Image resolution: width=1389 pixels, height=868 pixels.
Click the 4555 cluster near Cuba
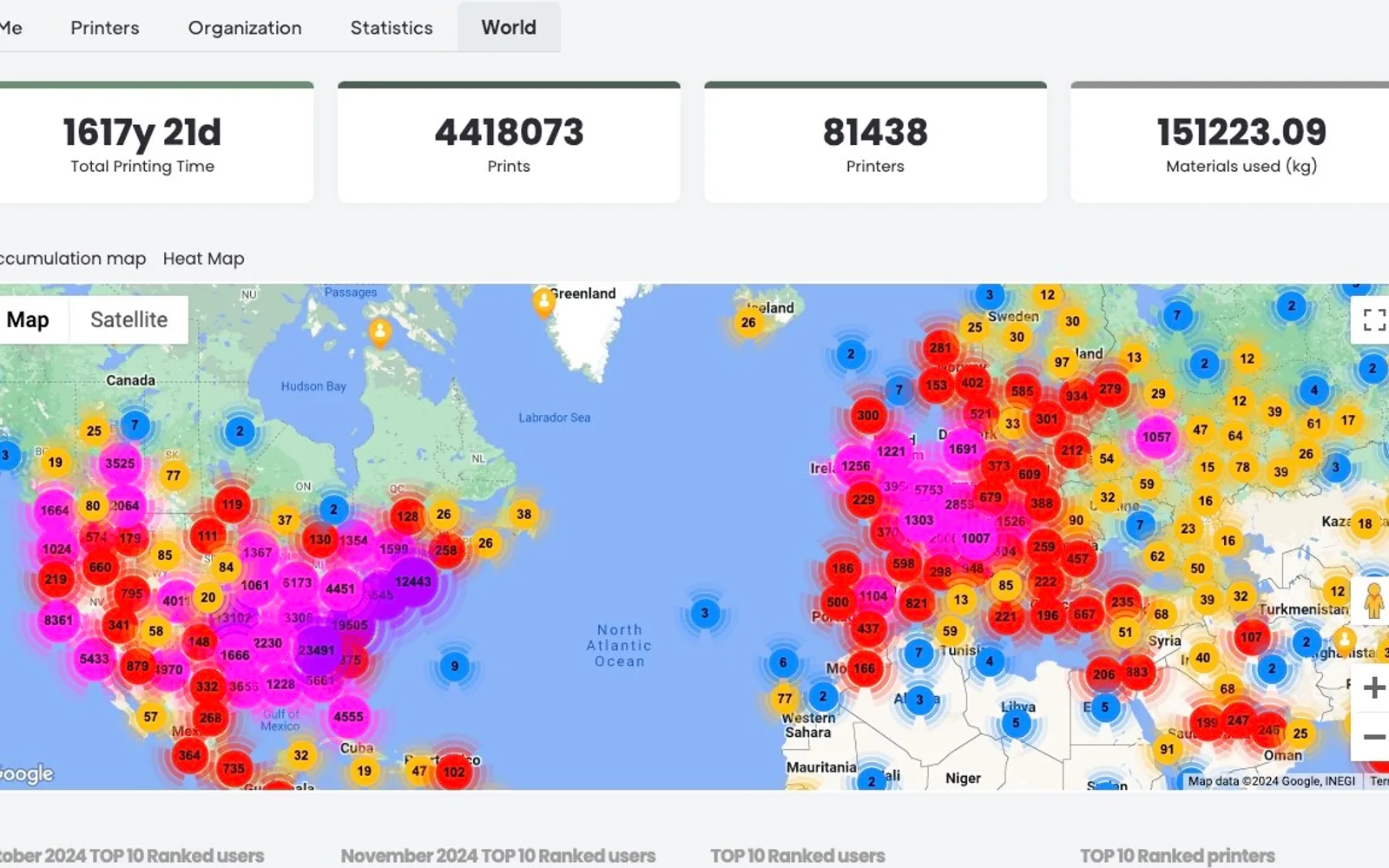pyautogui.click(x=348, y=717)
